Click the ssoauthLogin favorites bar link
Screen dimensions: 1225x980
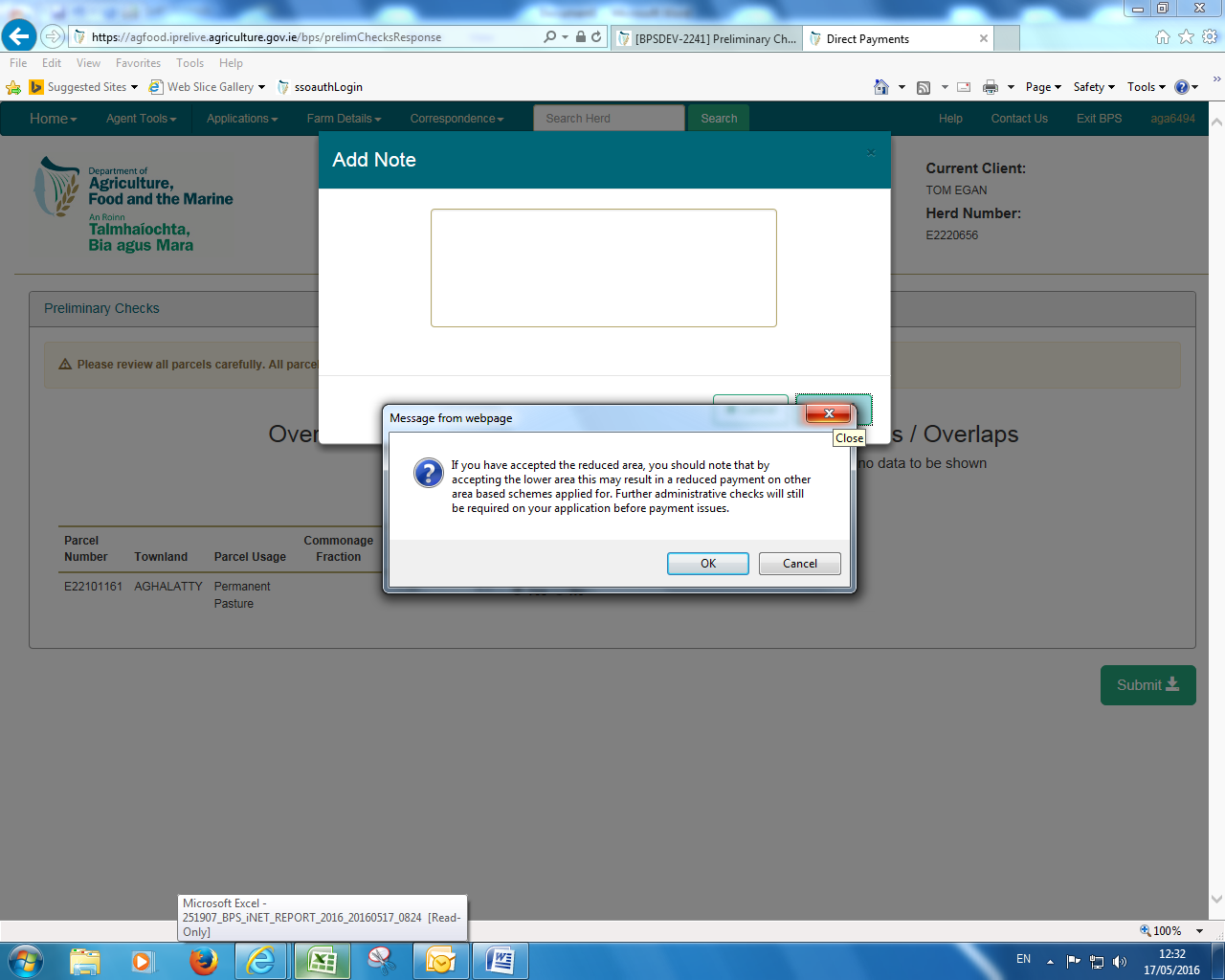[x=327, y=87]
